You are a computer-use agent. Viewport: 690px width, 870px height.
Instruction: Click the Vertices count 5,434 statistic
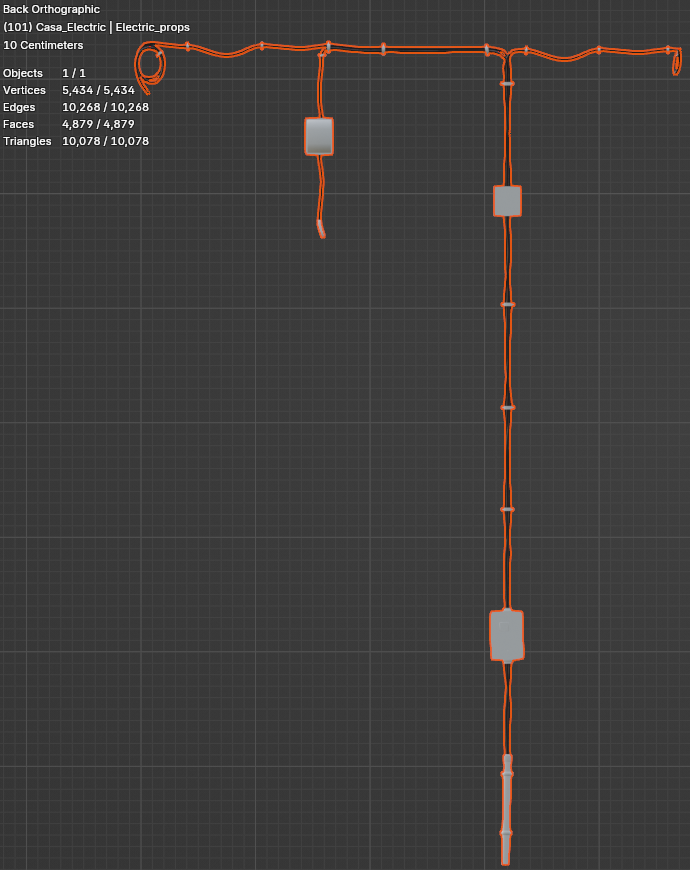pos(98,90)
